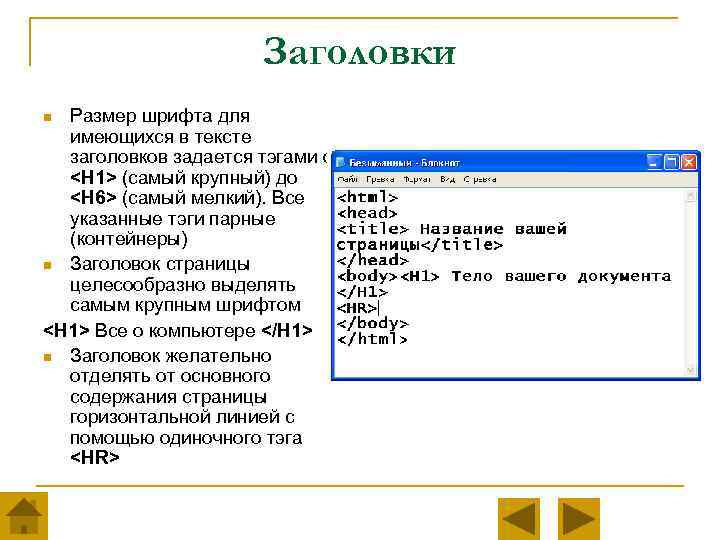Click the home icon button
The image size is (720, 540).
(x=23, y=516)
